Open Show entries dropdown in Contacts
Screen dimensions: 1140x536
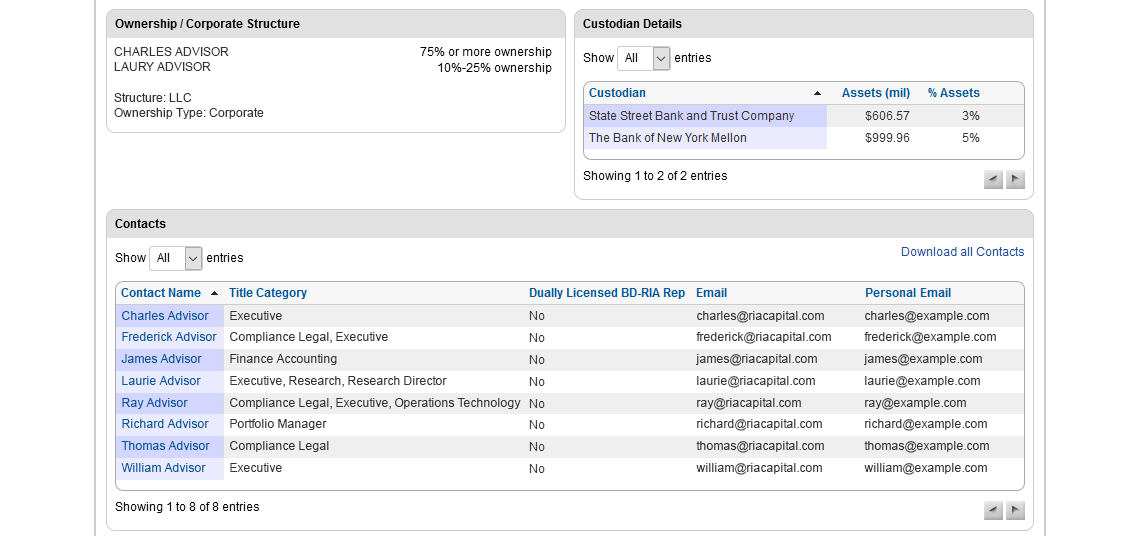point(175,259)
